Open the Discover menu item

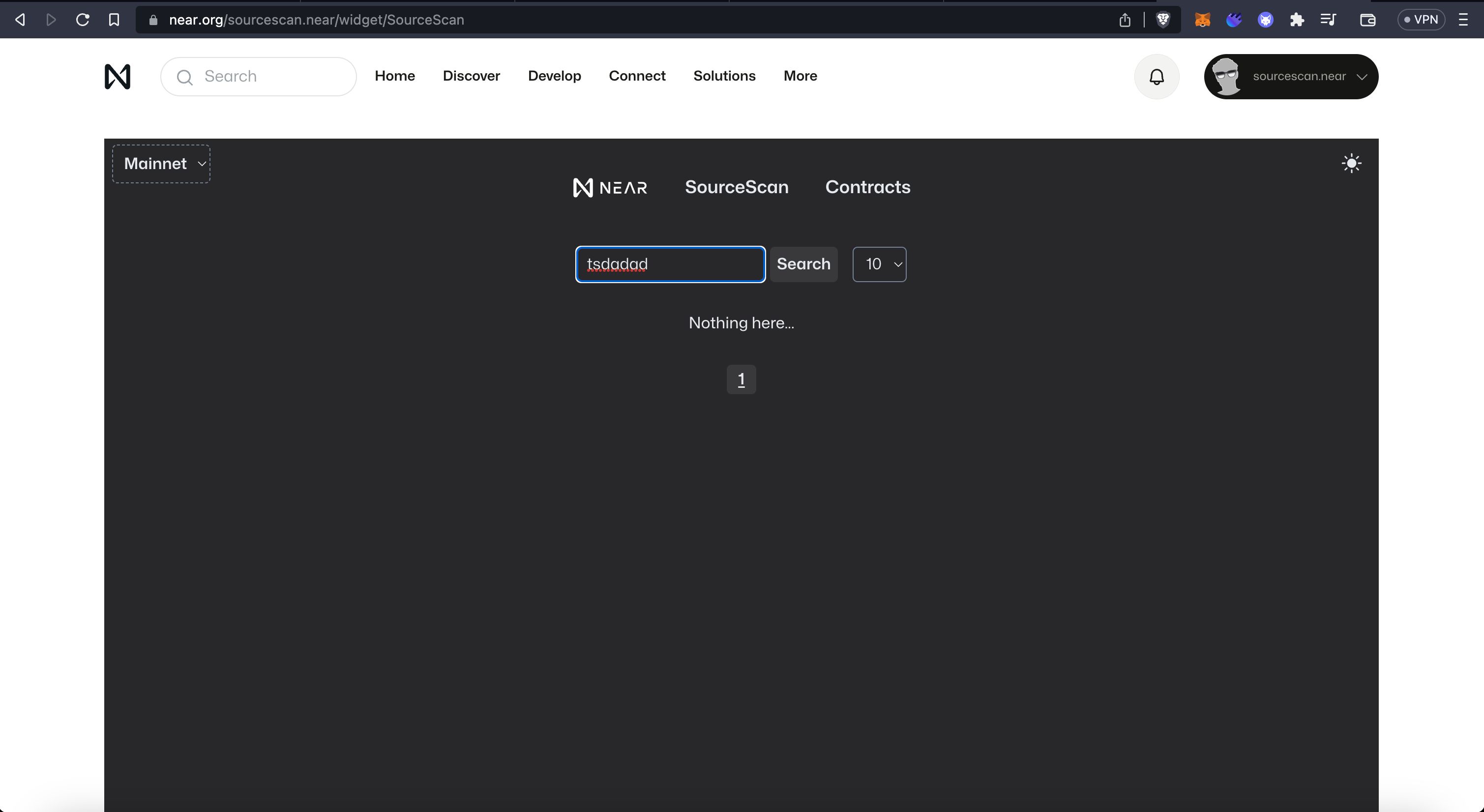click(x=471, y=76)
